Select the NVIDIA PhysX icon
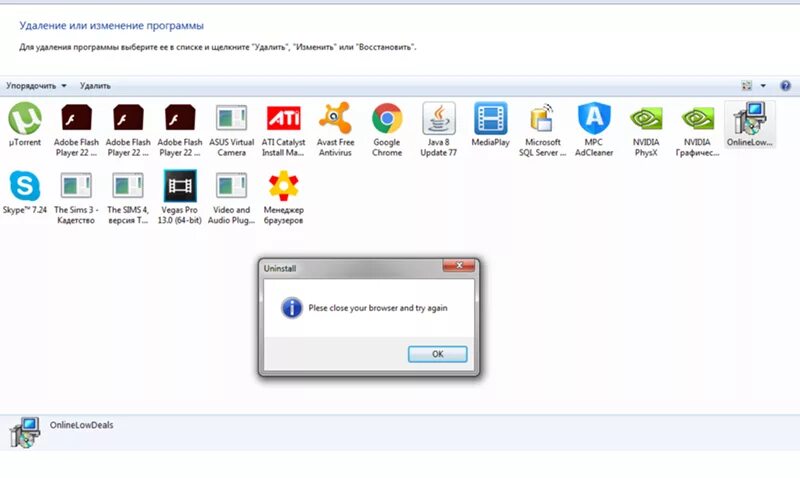The image size is (800, 478). click(x=646, y=118)
